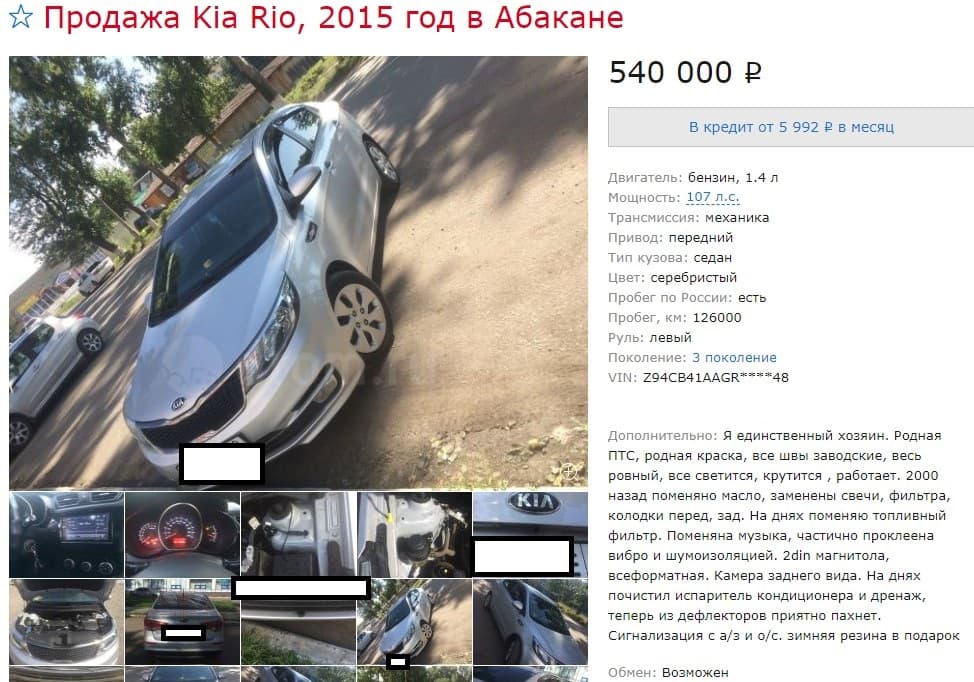This screenshot has height=682, width=974.
Task: View open hood engine thumbnail
Action: click(66, 622)
